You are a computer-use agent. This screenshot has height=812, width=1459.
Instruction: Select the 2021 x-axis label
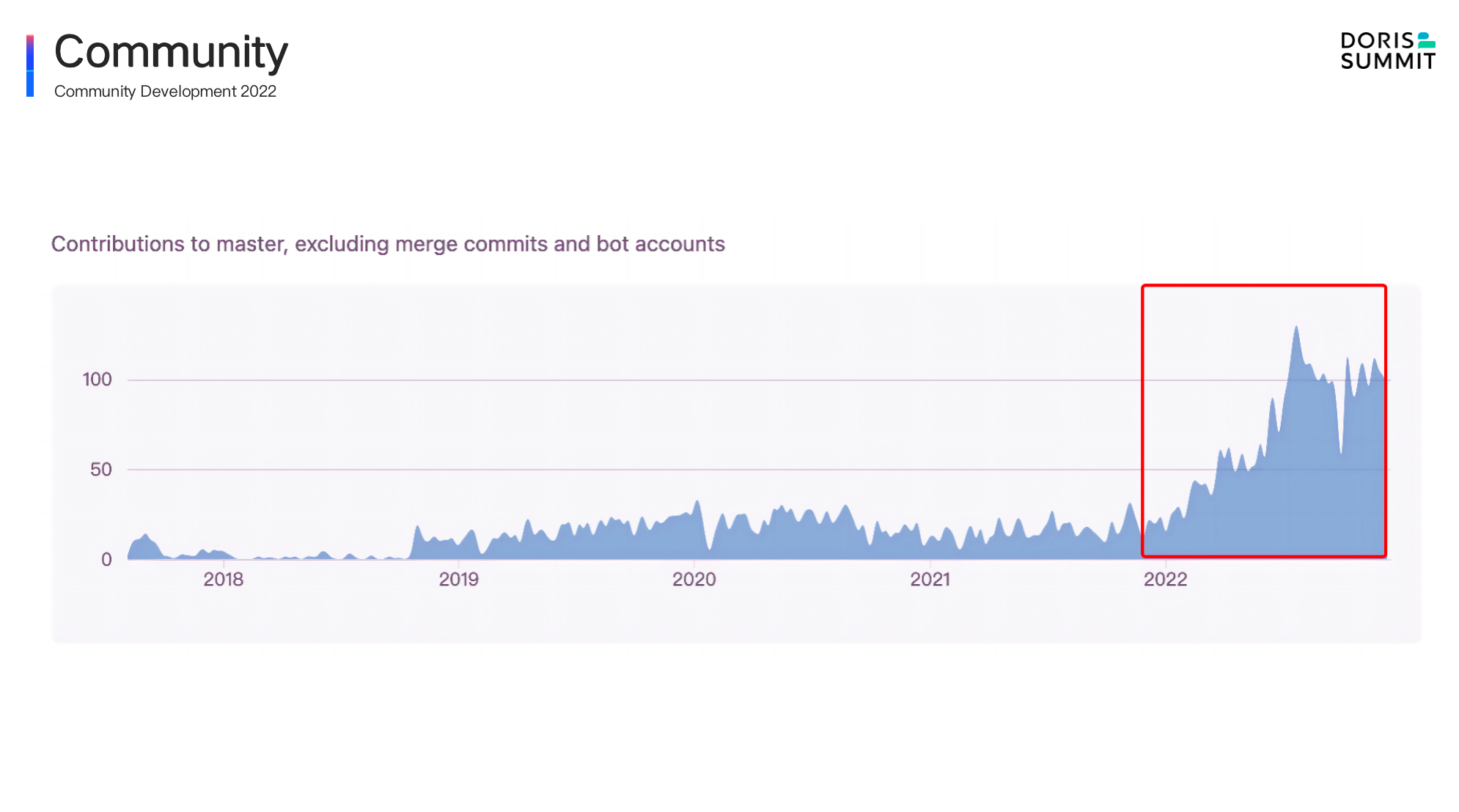[x=930, y=580]
